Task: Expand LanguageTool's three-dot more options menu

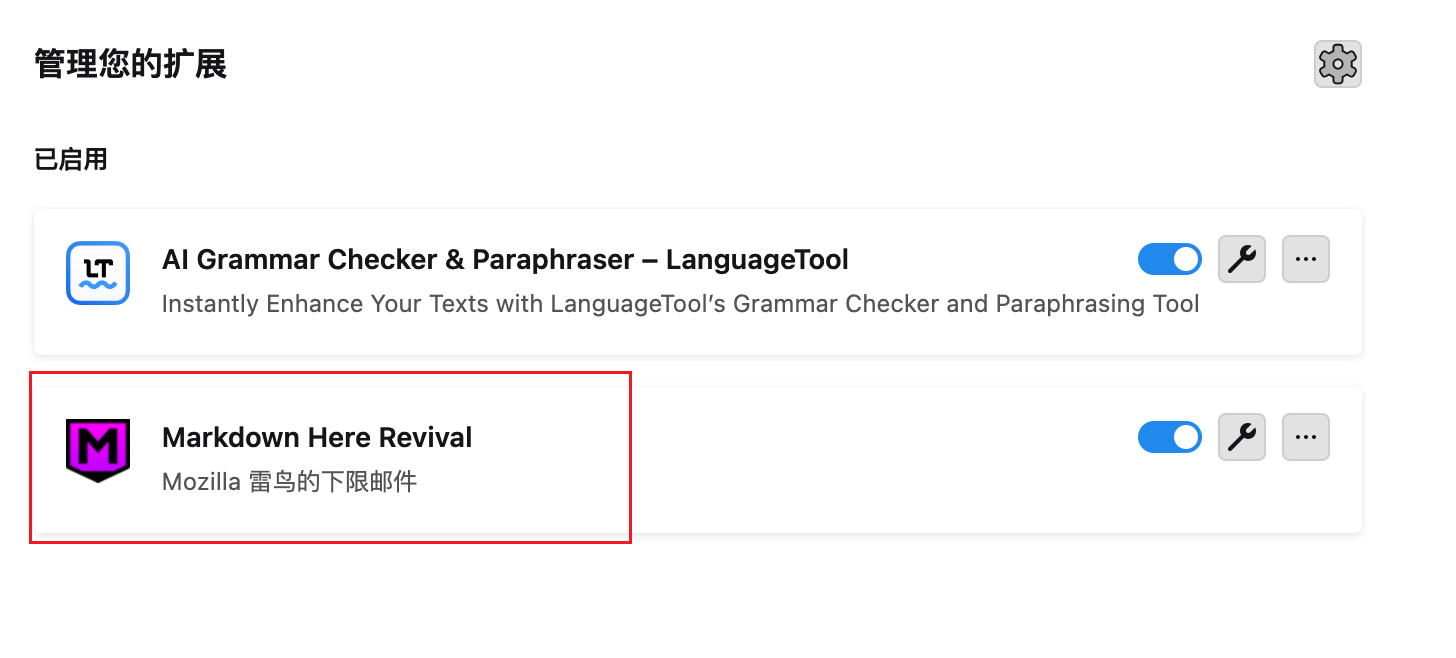Action: click(x=1305, y=260)
